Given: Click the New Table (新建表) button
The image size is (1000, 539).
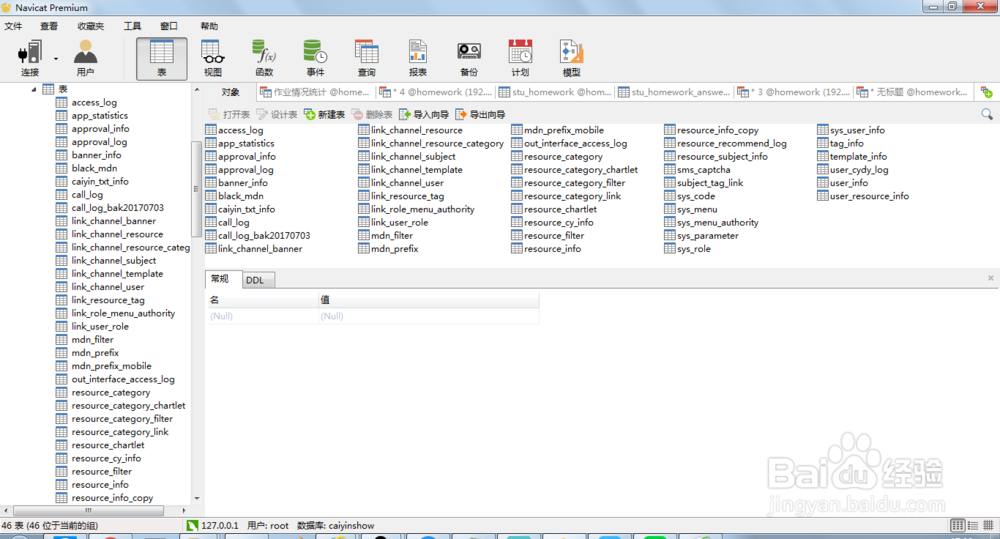Looking at the screenshot, I should click(x=325, y=114).
